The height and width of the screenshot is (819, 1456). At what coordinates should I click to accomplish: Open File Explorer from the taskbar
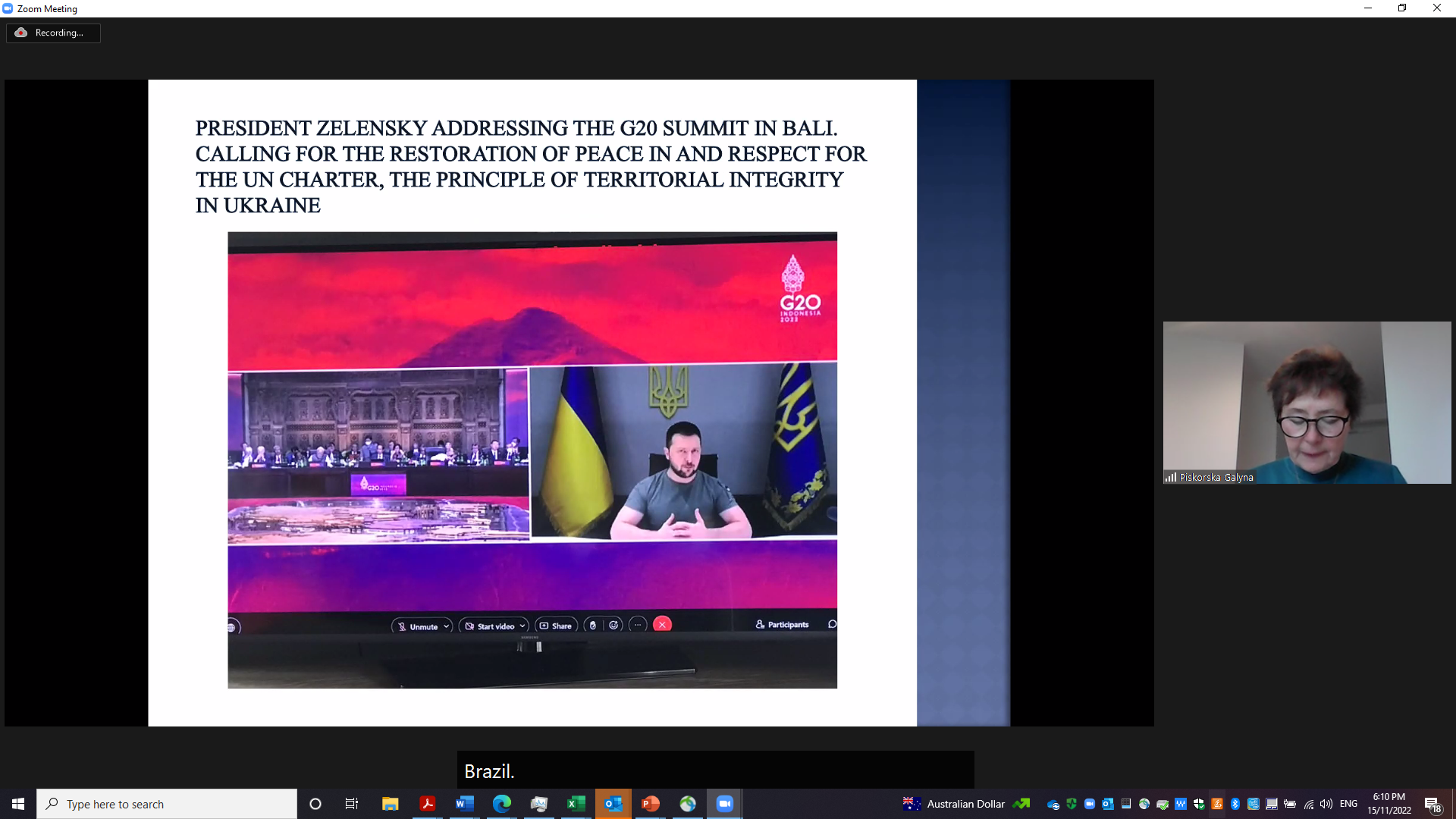390,804
